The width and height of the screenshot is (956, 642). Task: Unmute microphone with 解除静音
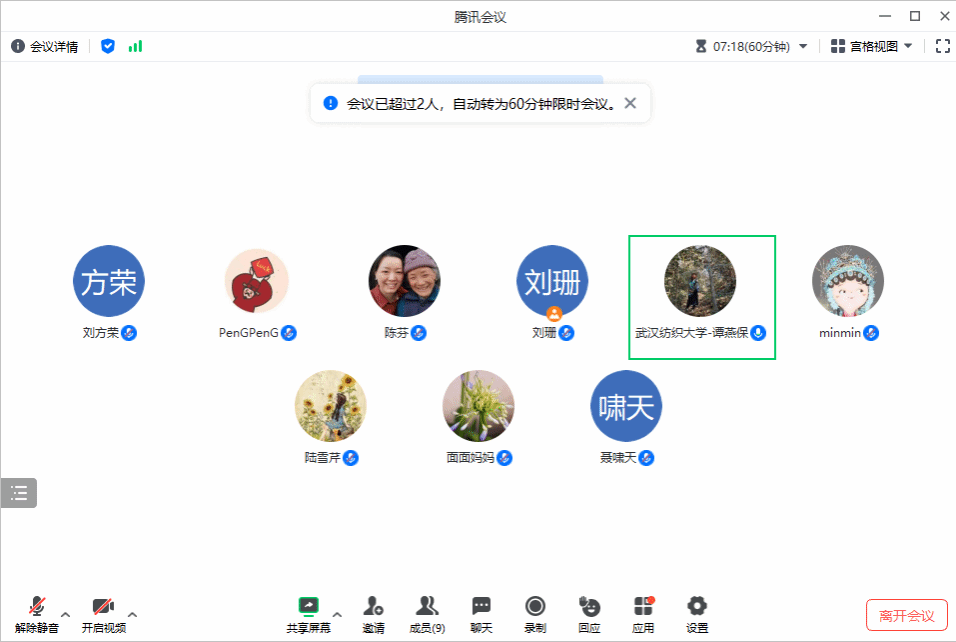[37, 612]
